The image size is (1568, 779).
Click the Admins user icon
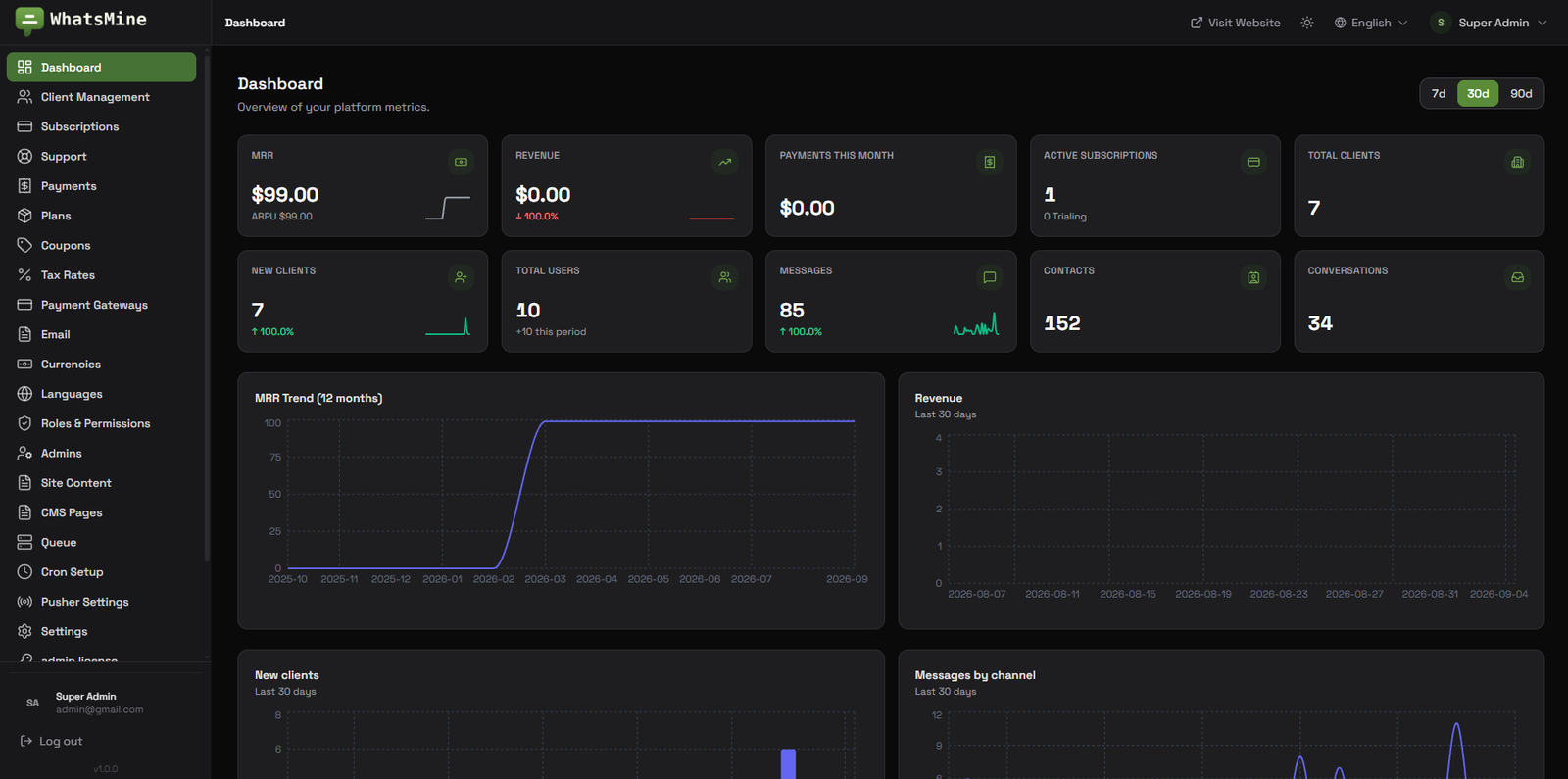[x=24, y=454]
